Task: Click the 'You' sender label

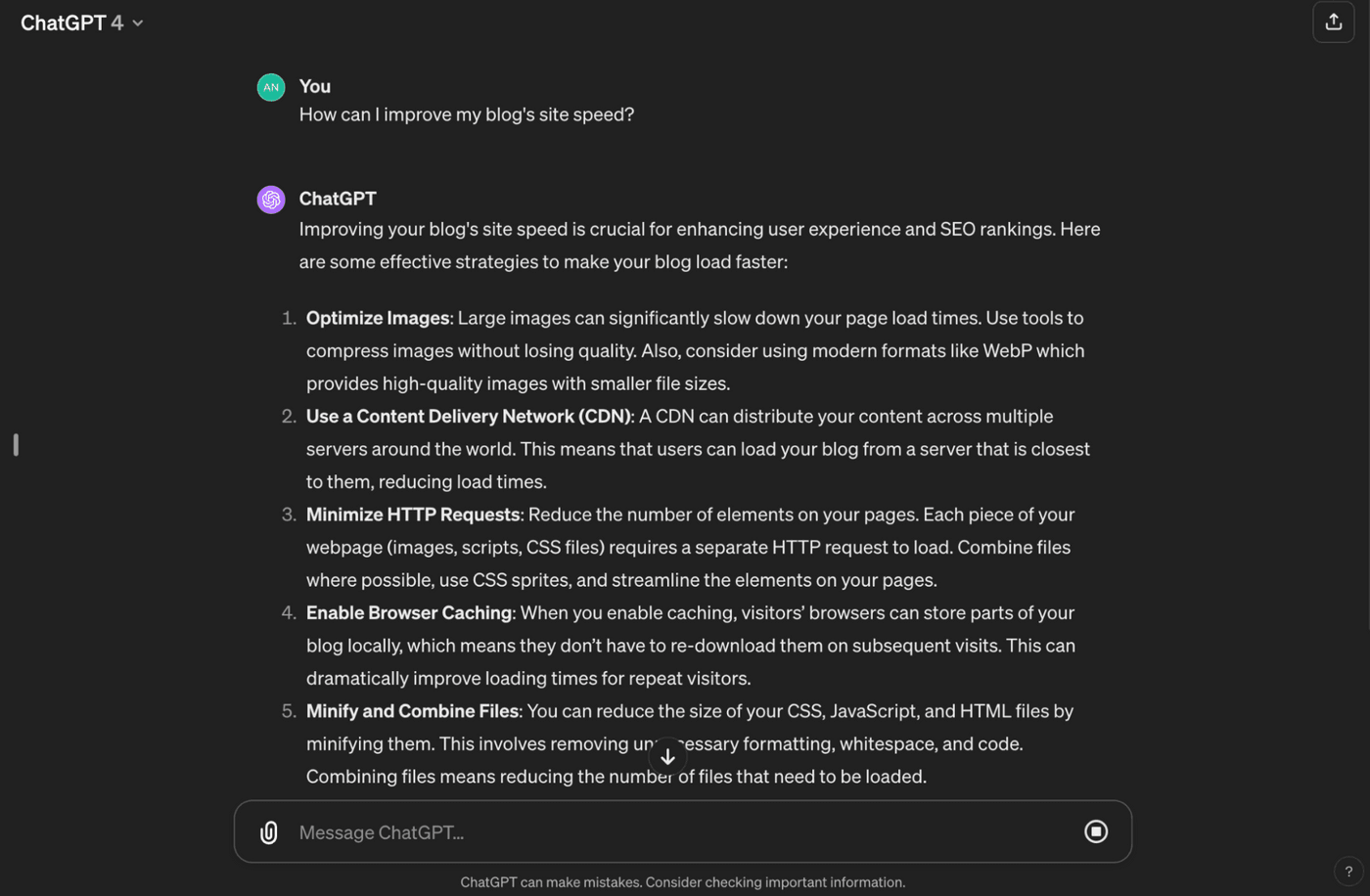Action: pyautogui.click(x=314, y=86)
